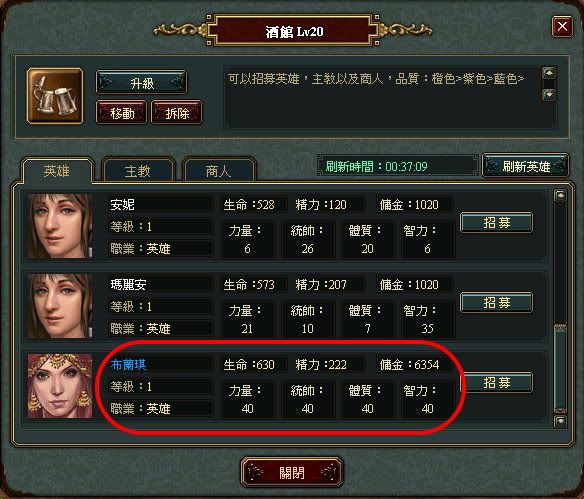This screenshot has width=584, height=499.
Task: Click the 關閉 close button at bottom
Action: [292, 473]
